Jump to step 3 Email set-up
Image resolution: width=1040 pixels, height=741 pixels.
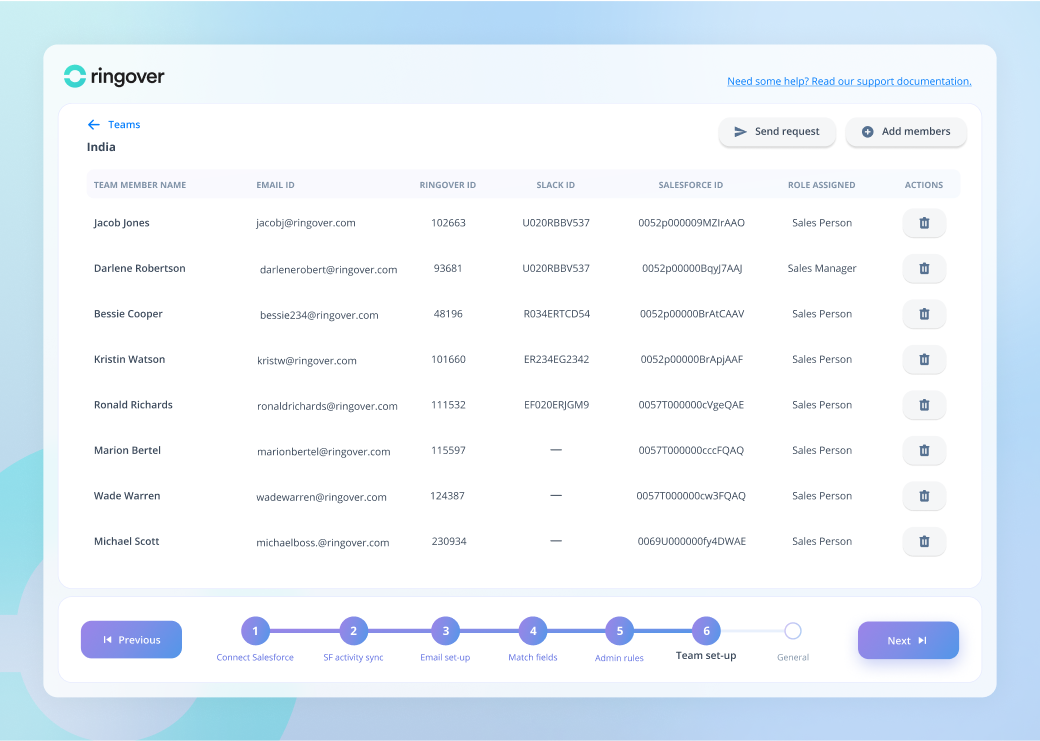pos(446,631)
